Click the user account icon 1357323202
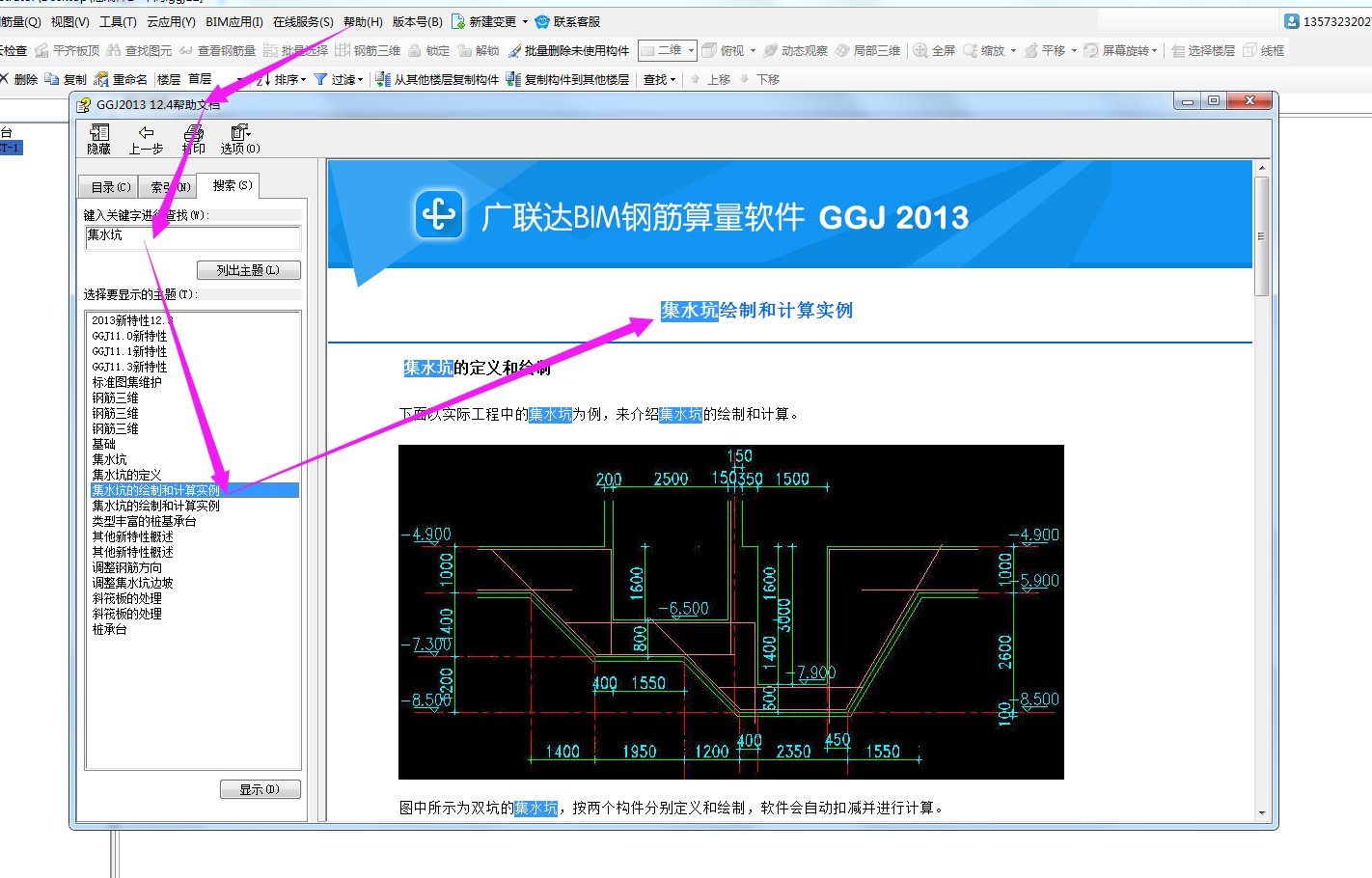Screen dimensions: 1372x878 point(1292,21)
